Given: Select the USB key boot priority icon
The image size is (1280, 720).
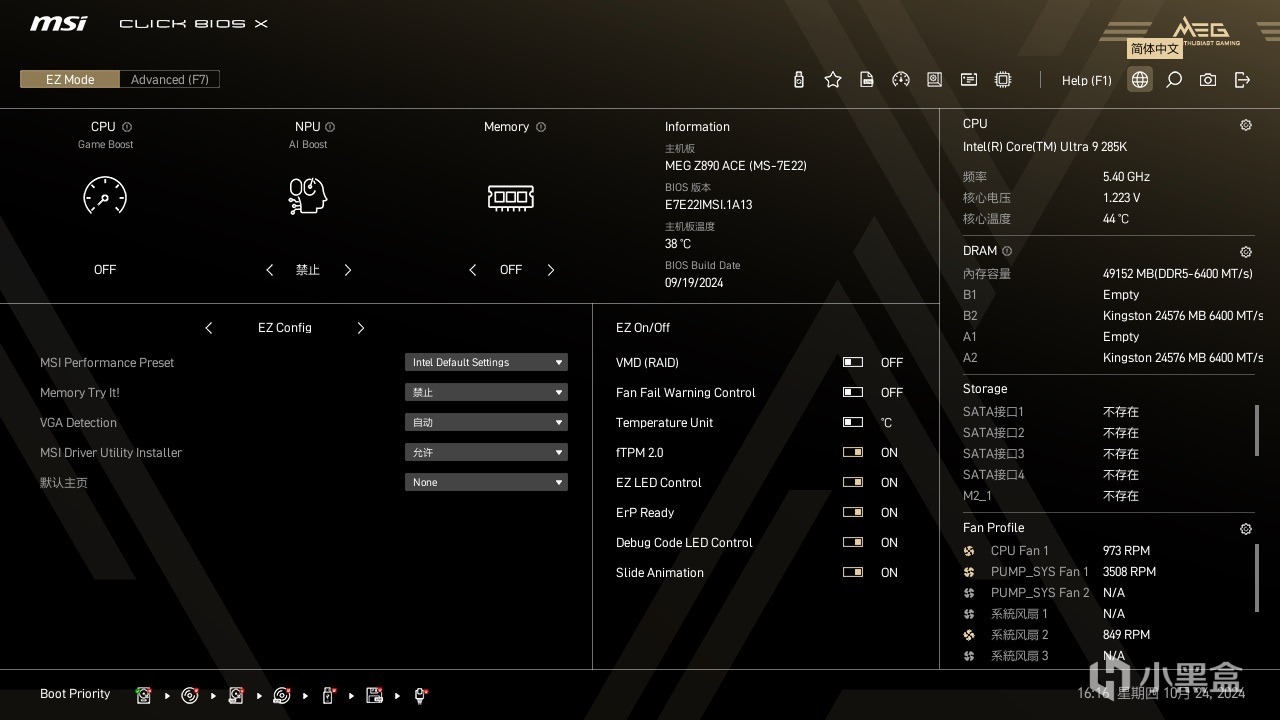Looking at the screenshot, I should coord(328,695).
